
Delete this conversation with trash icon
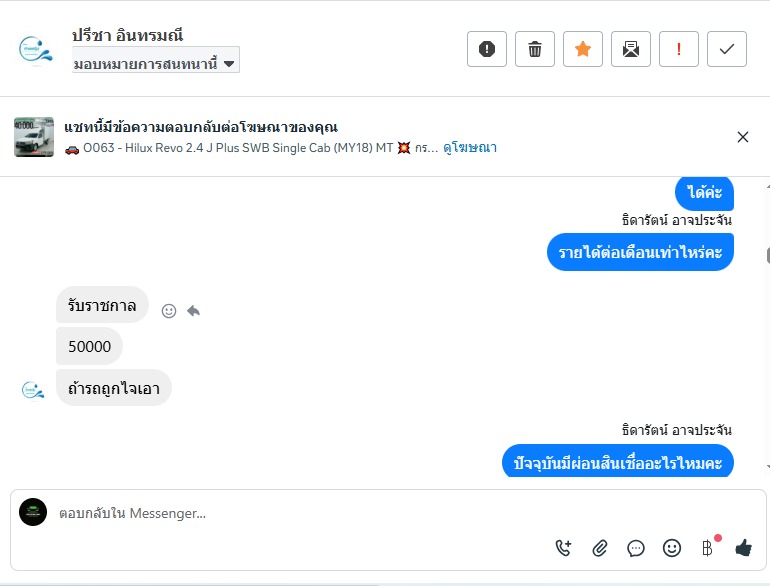coord(535,49)
